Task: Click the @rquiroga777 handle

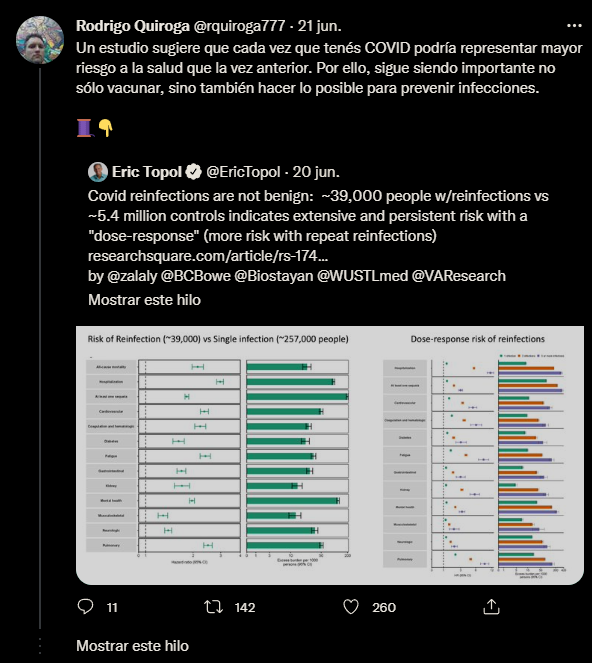Action: 239,26
